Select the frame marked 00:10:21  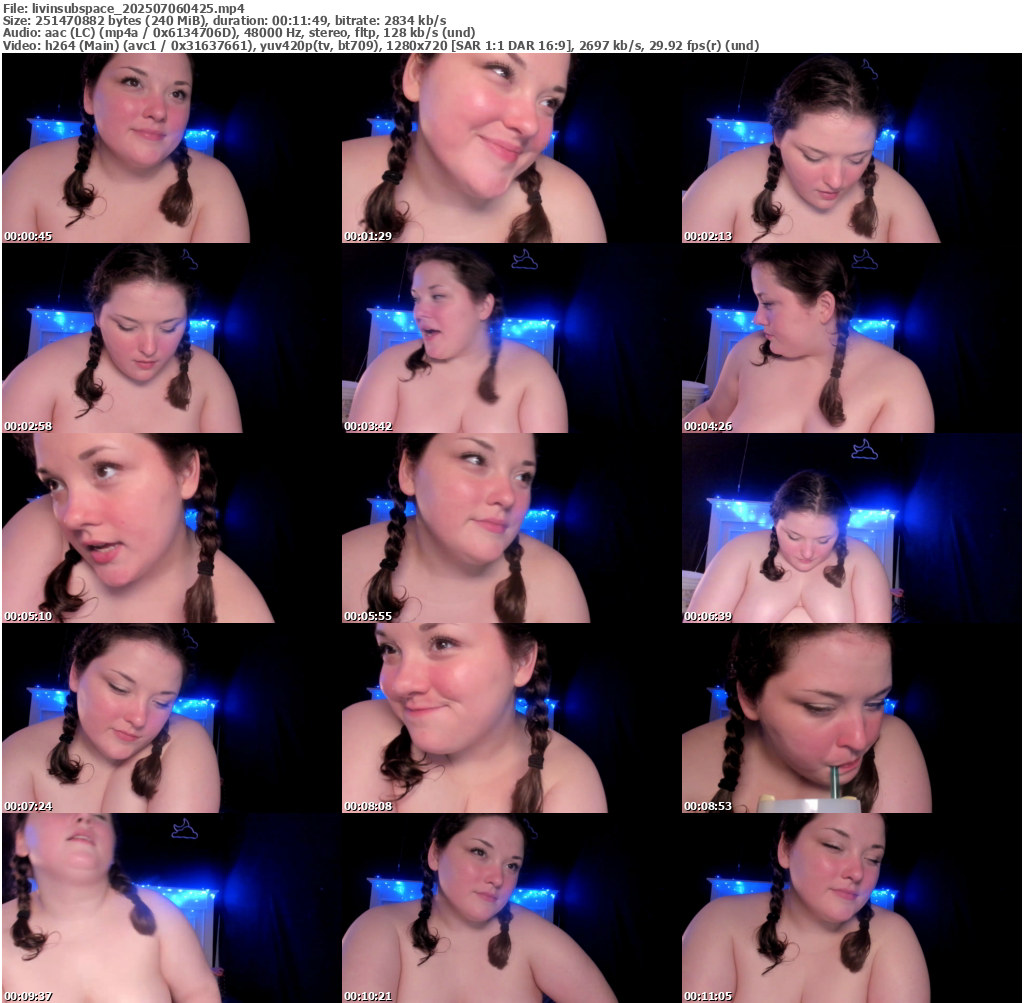(x=511, y=908)
